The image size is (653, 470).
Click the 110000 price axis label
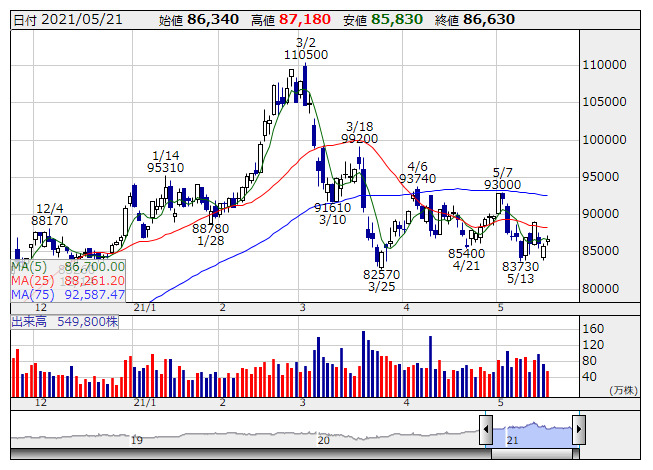[604, 65]
